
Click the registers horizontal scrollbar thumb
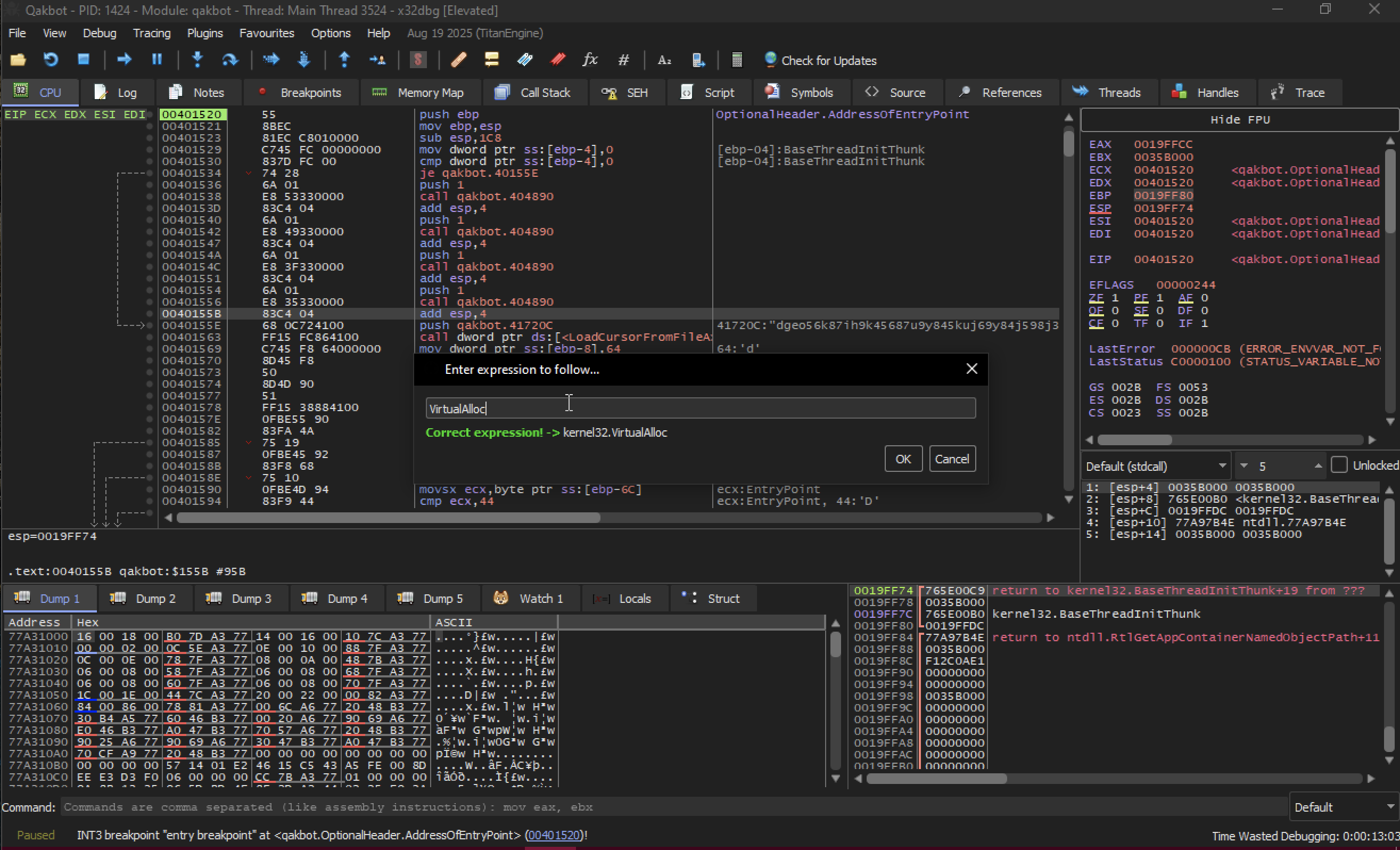tap(1134, 440)
